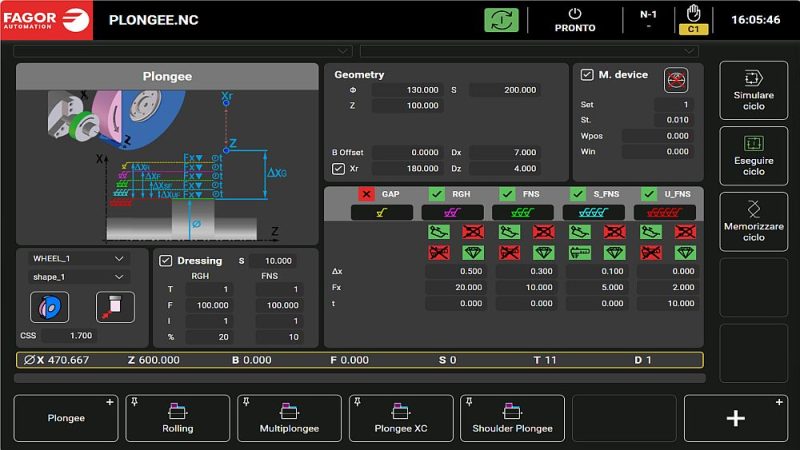This screenshot has height=450, width=800.
Task: Disable the FNS pass toggle
Action: (507, 194)
